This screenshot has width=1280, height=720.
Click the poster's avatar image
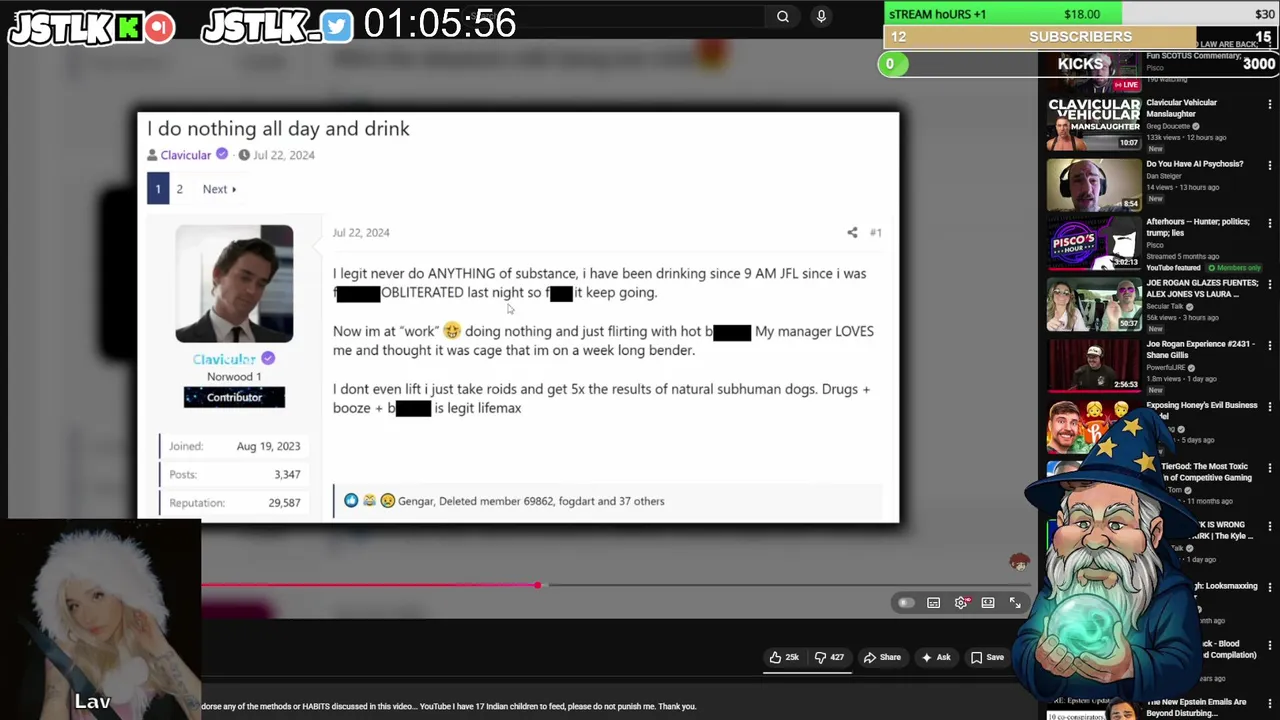pyautogui.click(x=234, y=284)
